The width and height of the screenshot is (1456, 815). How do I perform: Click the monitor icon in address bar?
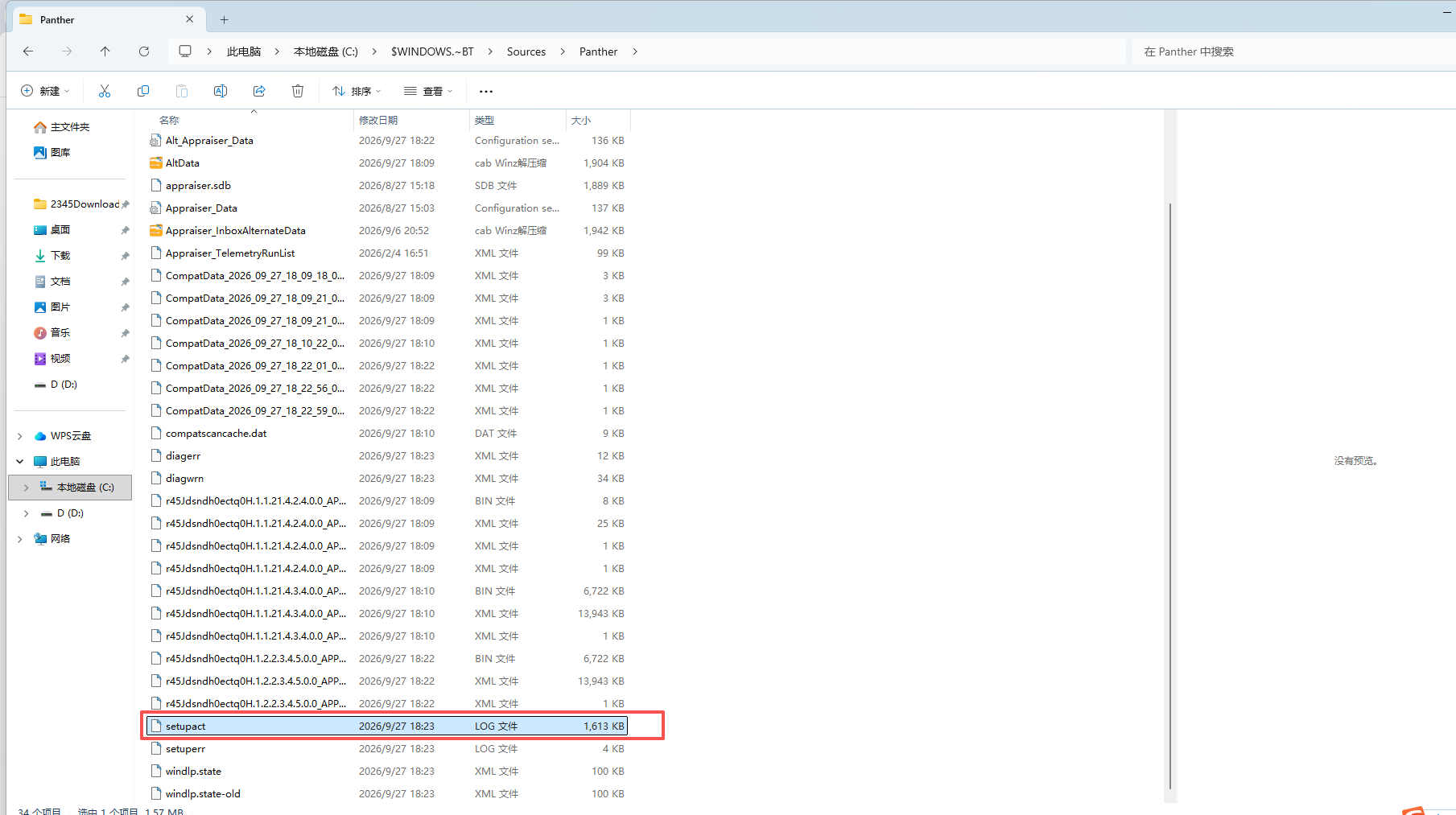pos(185,51)
